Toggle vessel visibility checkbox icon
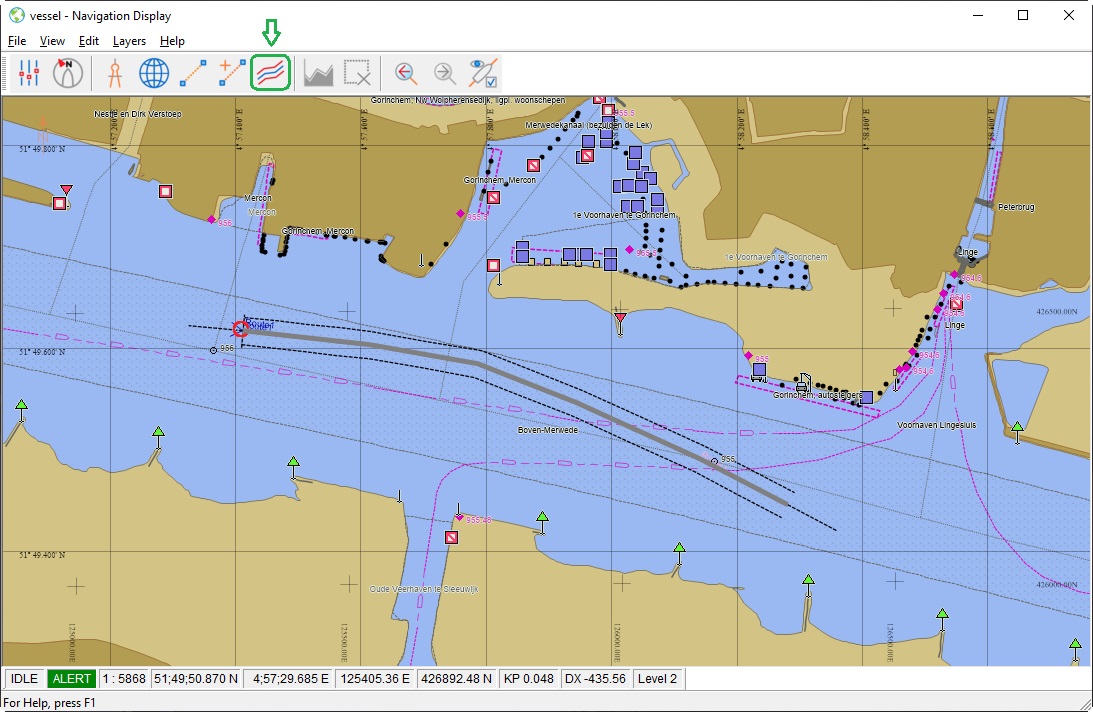The height and width of the screenshot is (712, 1093). click(484, 73)
